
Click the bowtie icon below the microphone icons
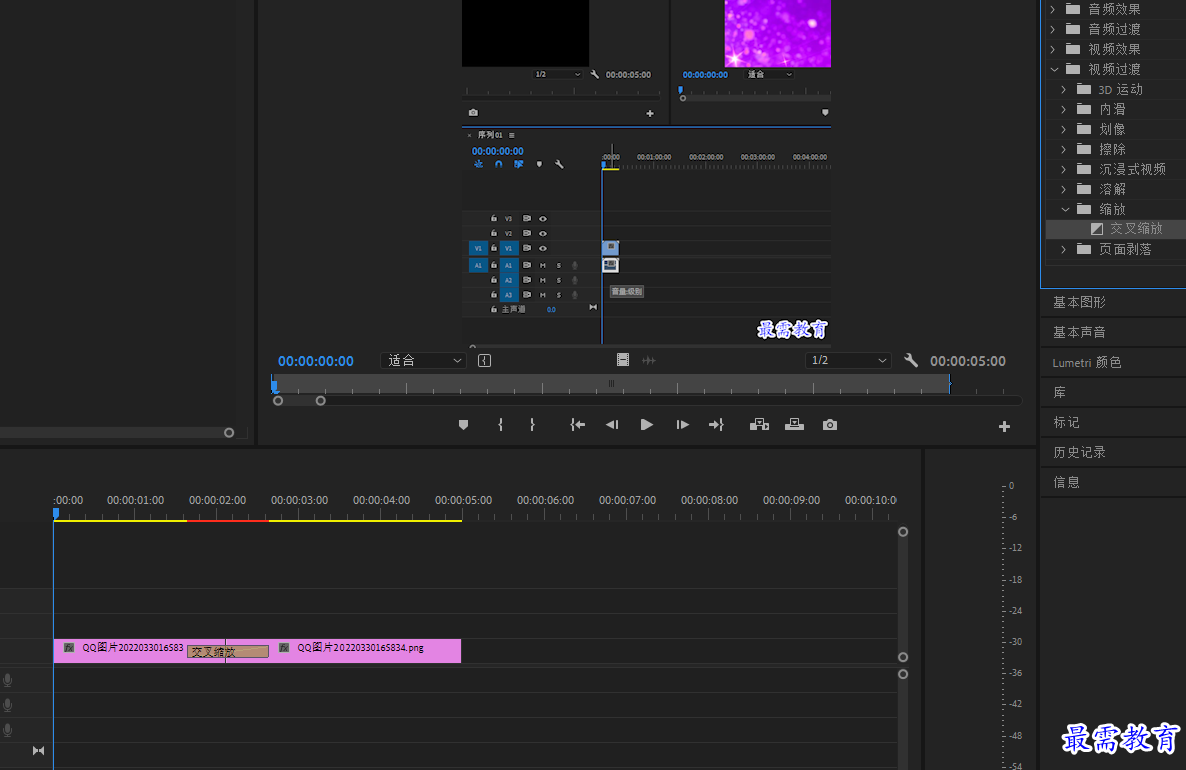coord(39,750)
